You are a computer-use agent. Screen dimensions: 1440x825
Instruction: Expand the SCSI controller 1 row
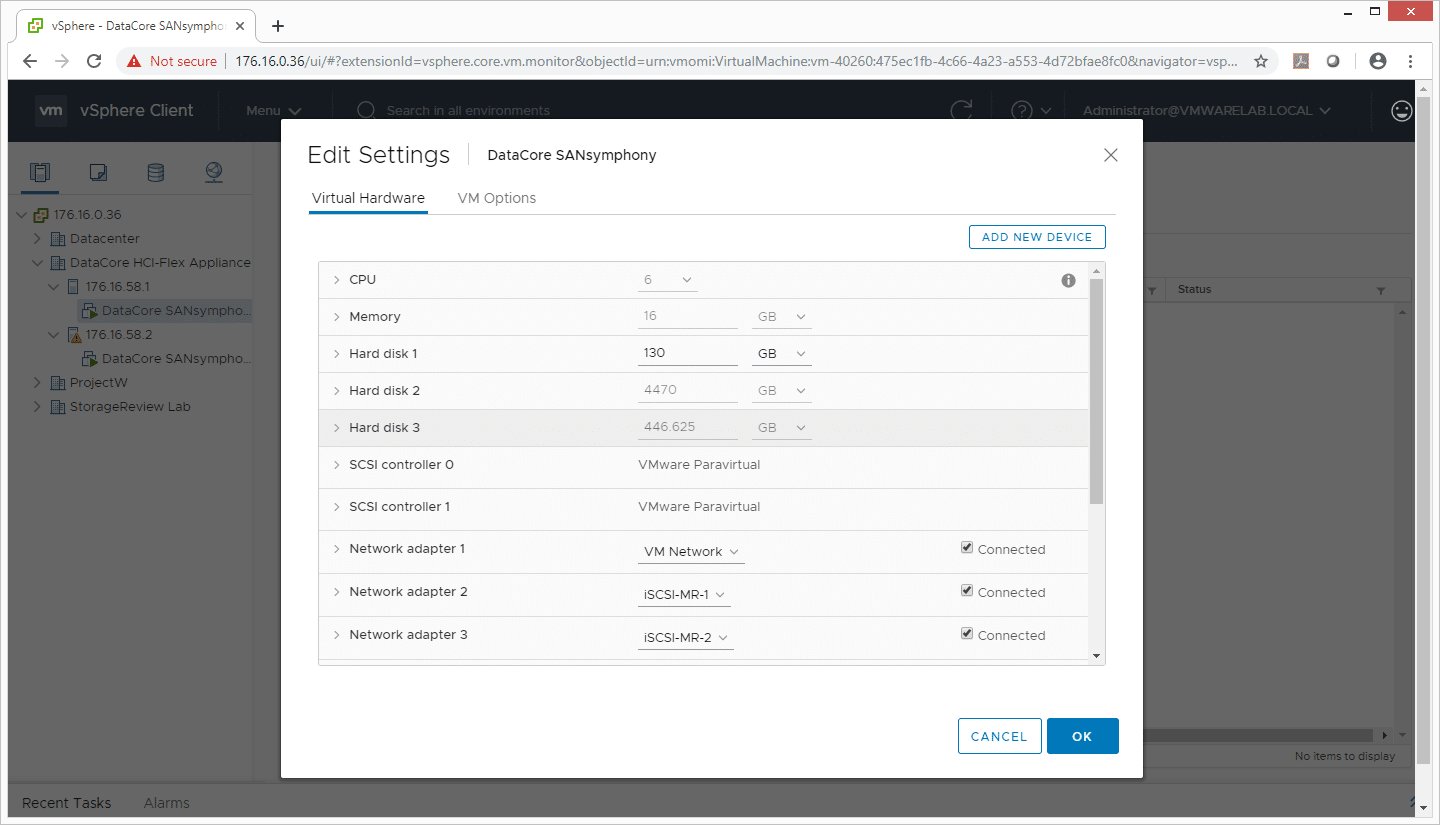click(336, 507)
